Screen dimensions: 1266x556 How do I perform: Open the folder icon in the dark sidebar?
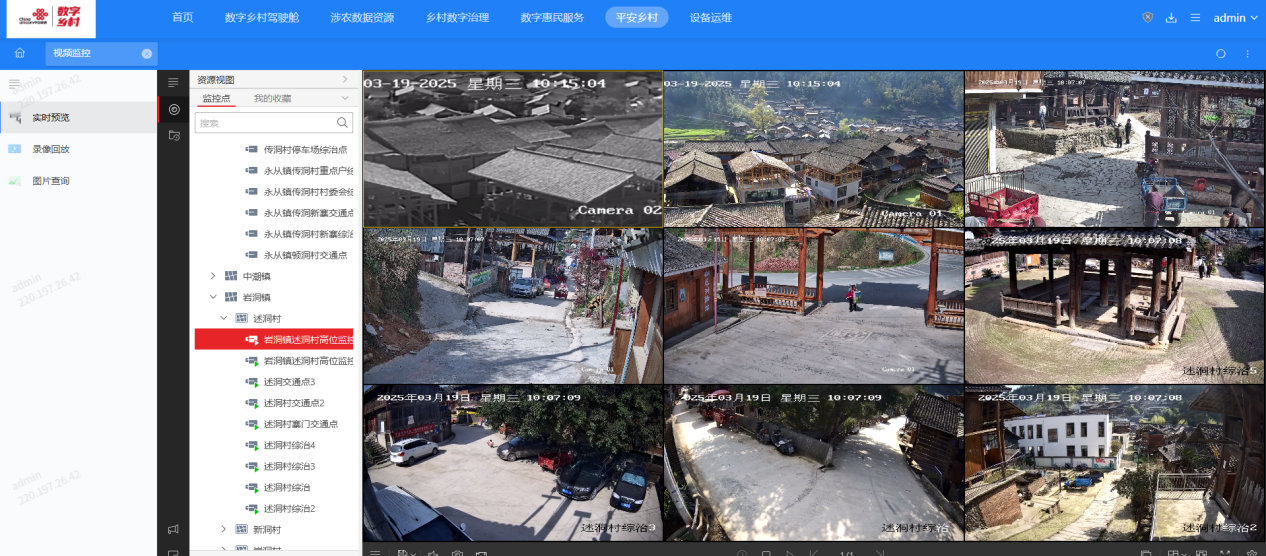[x=174, y=134]
